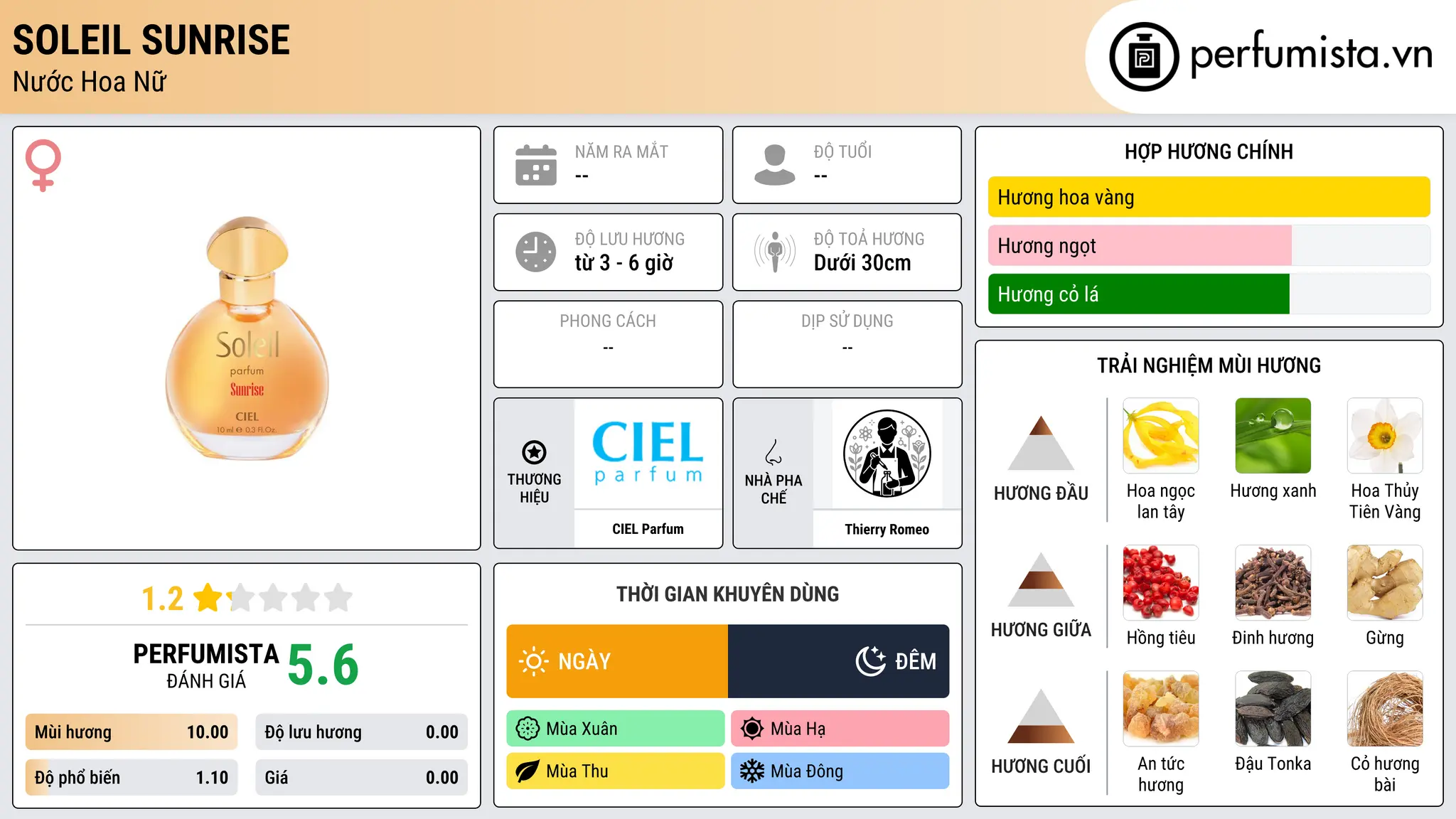1456x819 pixels.
Task: Select the Hương xanh note image
Action: [1273, 436]
